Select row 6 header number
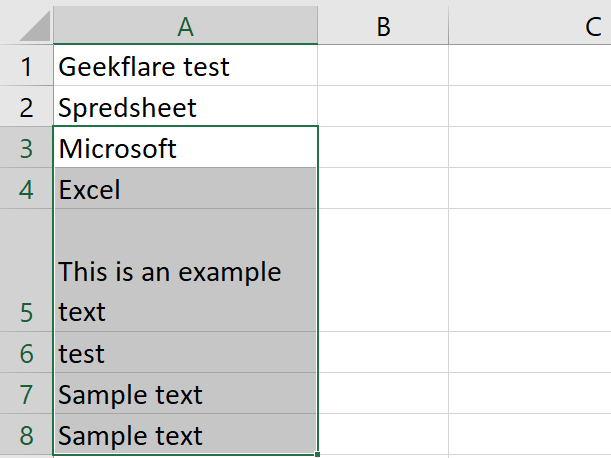 pyautogui.click(x=26, y=353)
